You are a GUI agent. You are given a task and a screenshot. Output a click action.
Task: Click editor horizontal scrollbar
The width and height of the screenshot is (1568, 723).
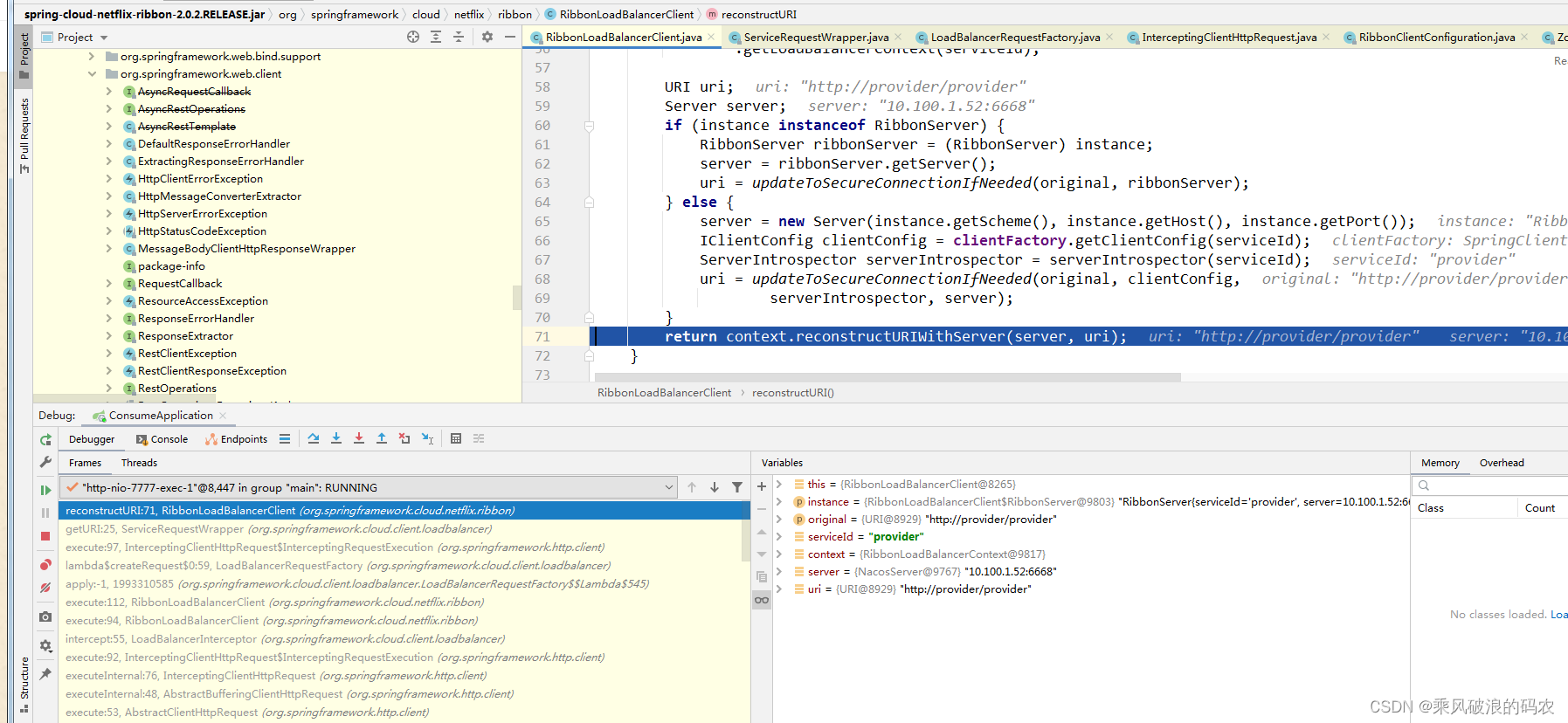[888, 377]
